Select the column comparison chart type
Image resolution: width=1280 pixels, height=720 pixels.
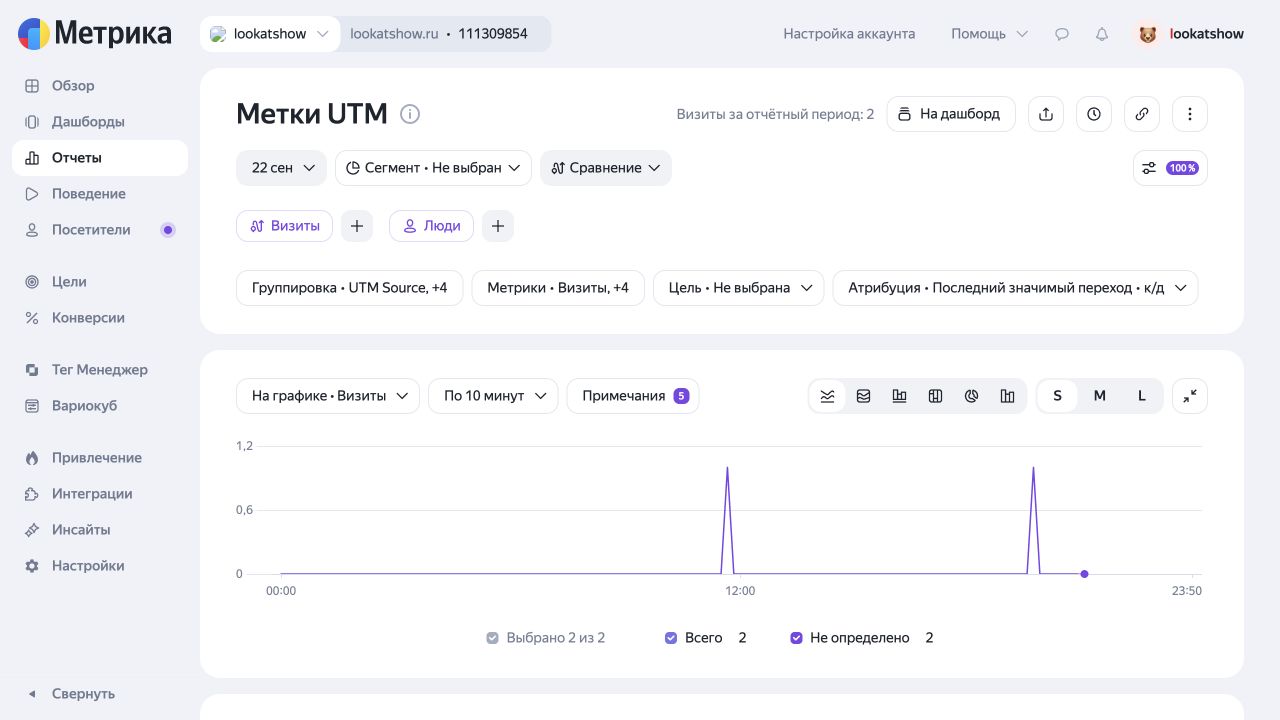[x=1007, y=396]
